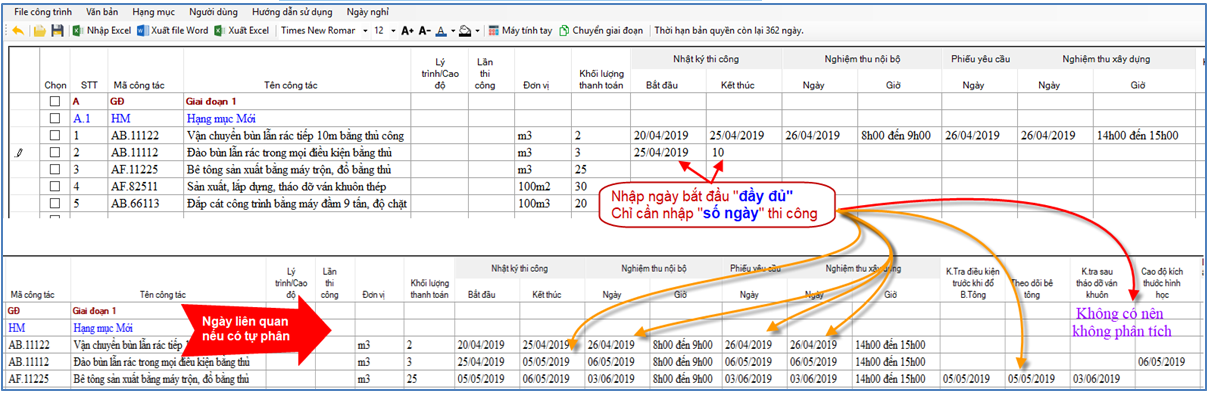
Task: Tick checkbox for upper-grid row STT 2
Action: tap(55, 152)
